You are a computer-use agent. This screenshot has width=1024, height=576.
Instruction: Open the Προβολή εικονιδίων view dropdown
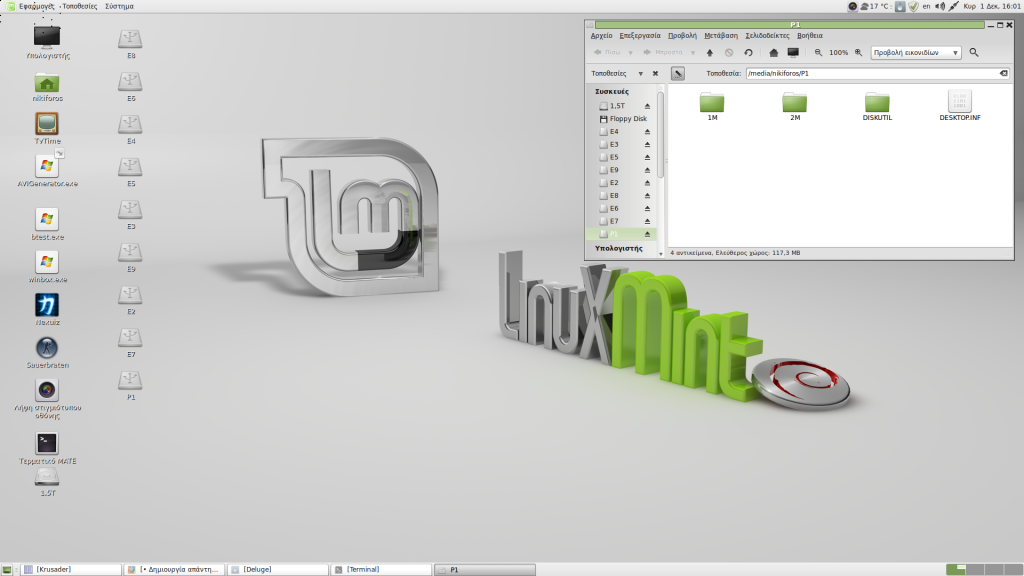[916, 52]
